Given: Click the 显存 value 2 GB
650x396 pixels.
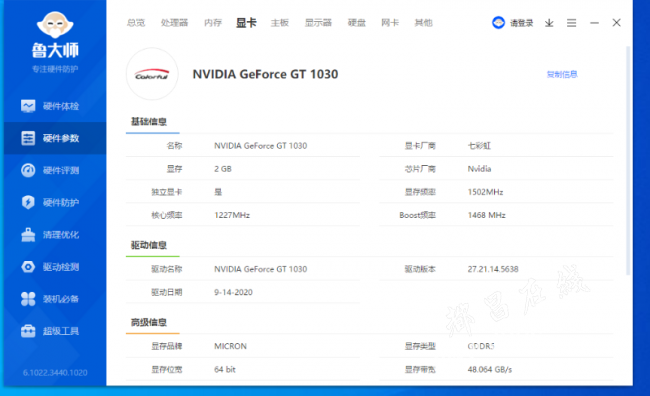Looking at the screenshot, I should point(223,169).
